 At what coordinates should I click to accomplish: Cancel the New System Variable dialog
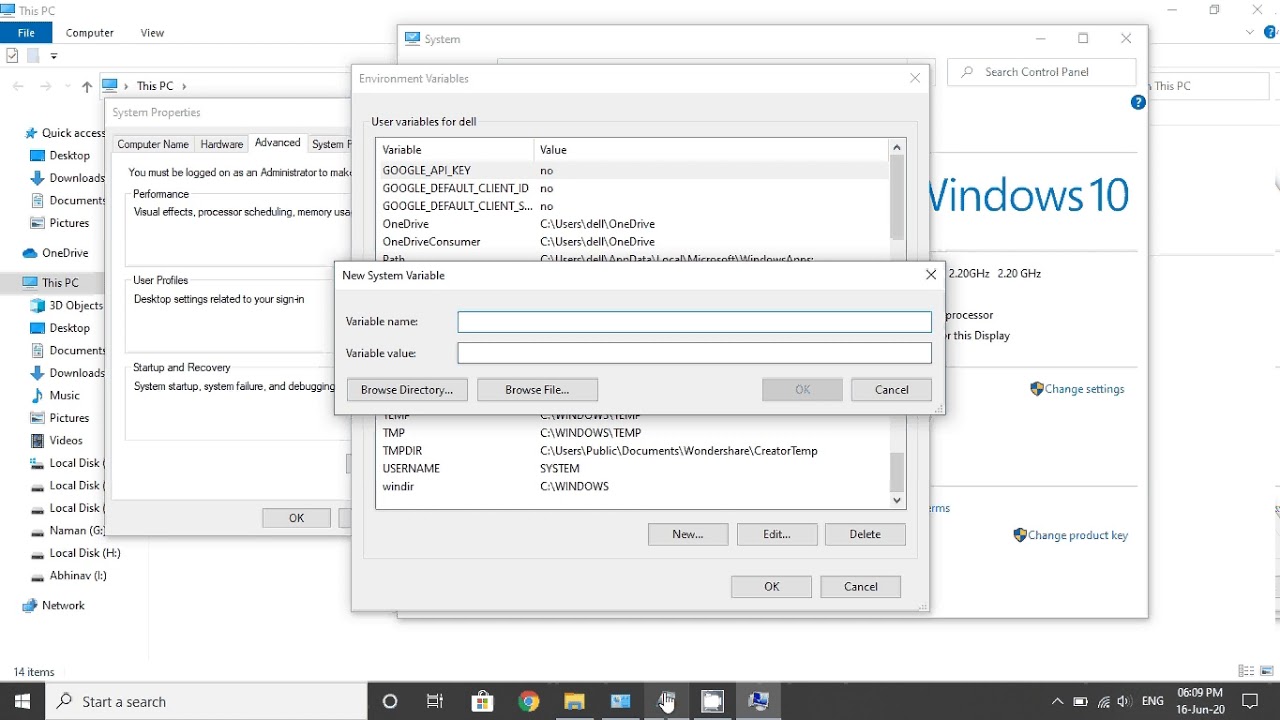891,390
